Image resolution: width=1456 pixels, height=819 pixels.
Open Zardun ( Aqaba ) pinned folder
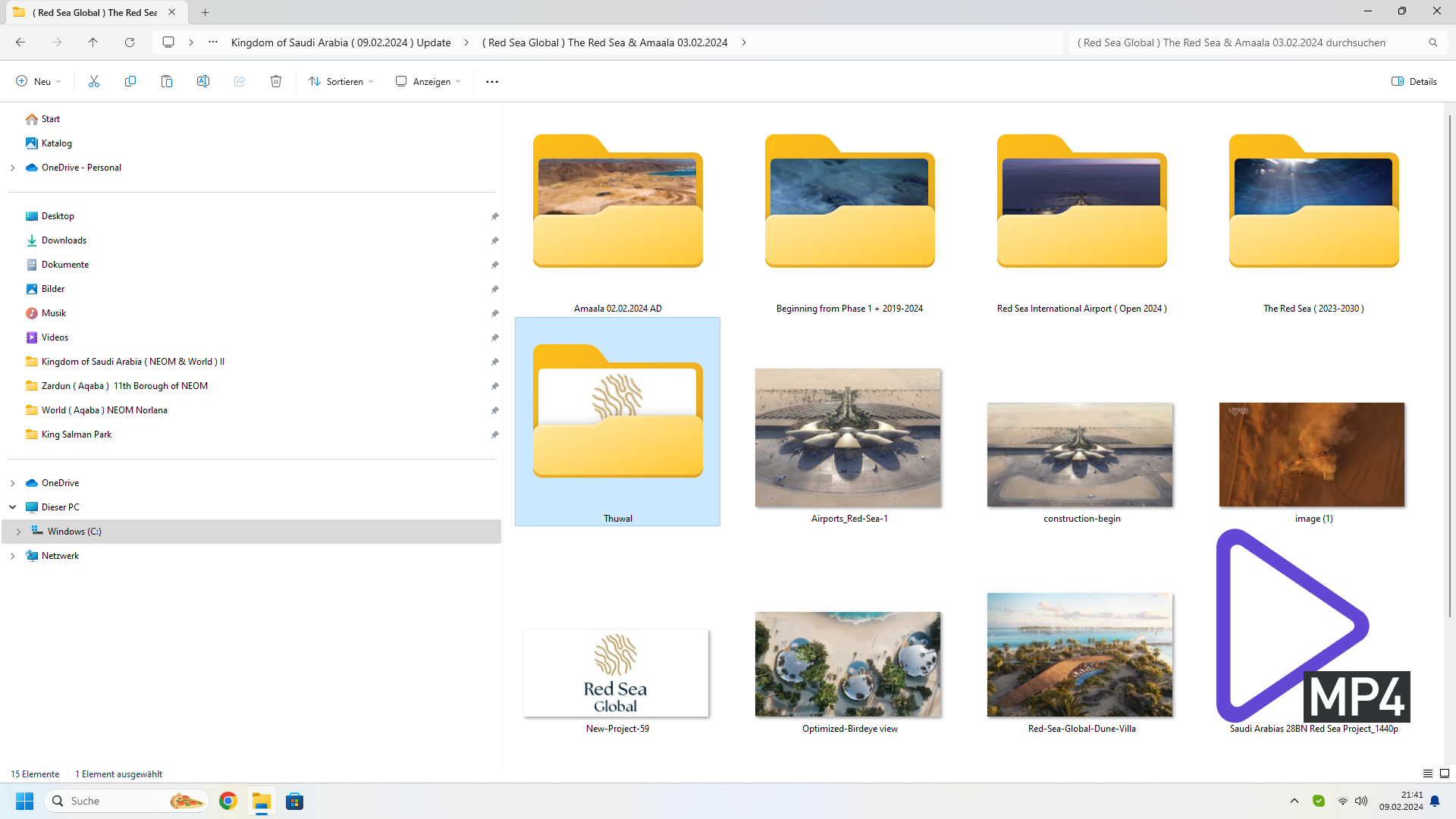(124, 386)
